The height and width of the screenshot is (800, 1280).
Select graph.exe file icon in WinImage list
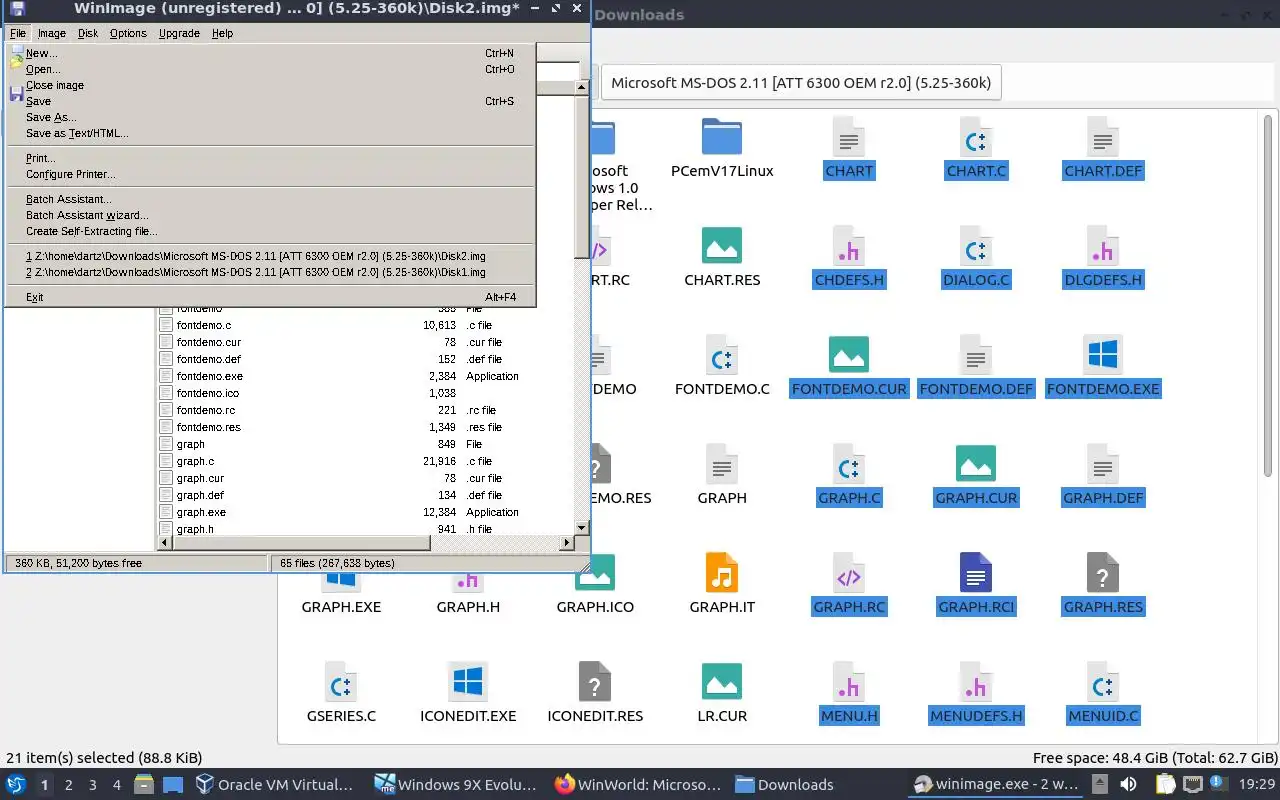coord(166,512)
